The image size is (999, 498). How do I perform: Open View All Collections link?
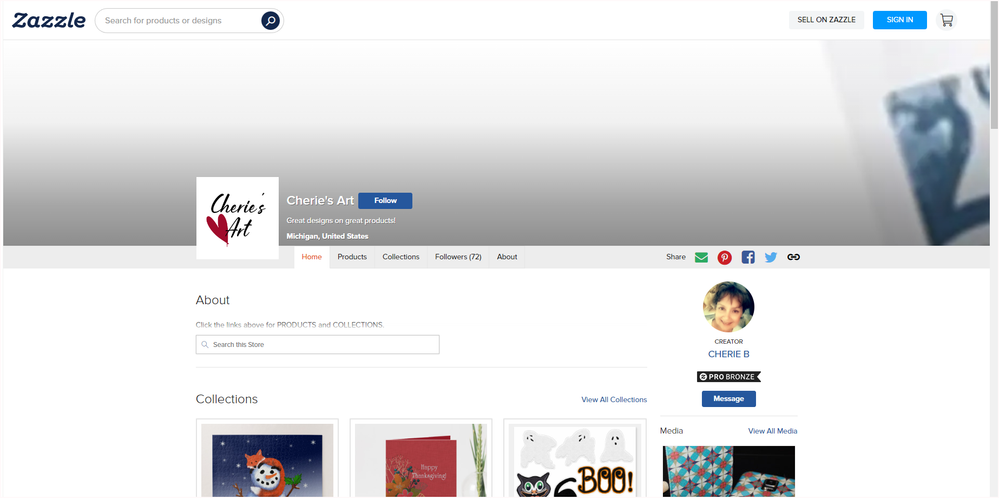614,400
